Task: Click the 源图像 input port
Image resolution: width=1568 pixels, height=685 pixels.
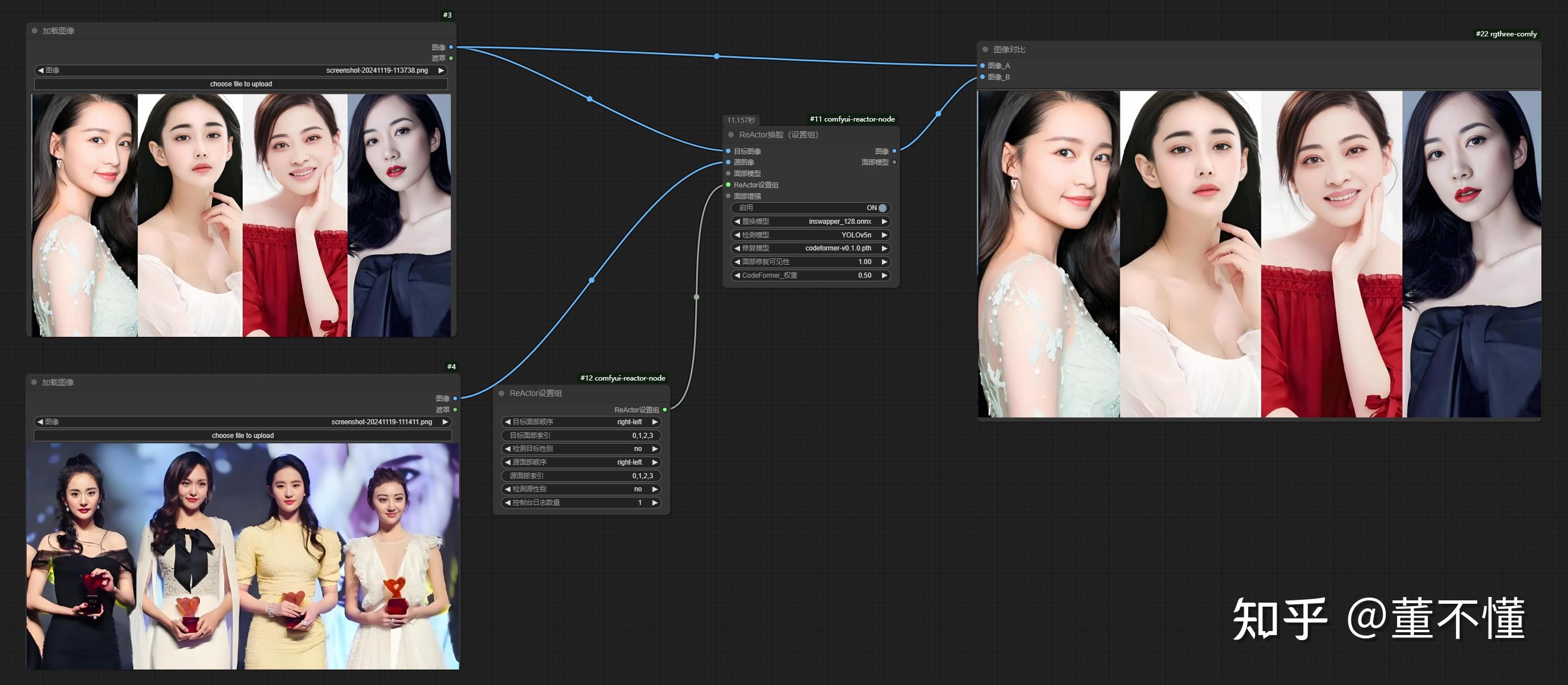Action: point(728,162)
